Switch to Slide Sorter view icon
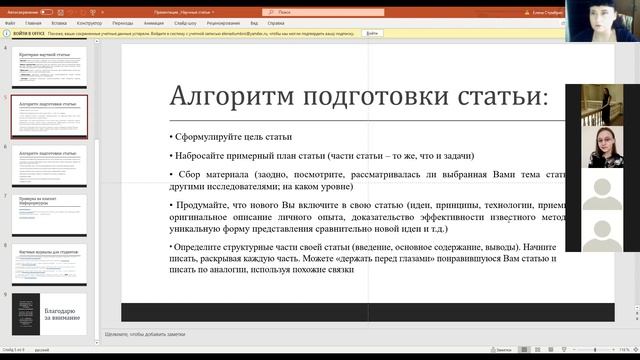Image resolution: width=640 pixels, height=360 pixels. (x=538, y=350)
